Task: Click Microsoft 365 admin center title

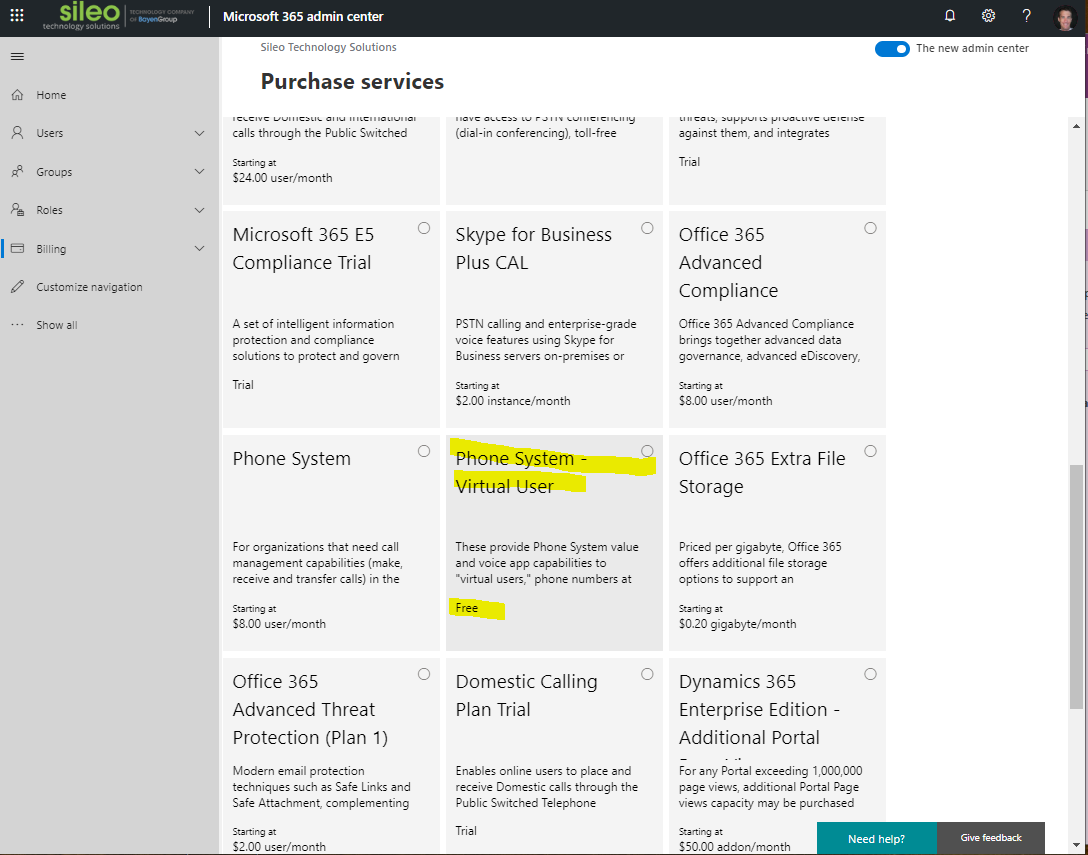Action: [x=303, y=16]
